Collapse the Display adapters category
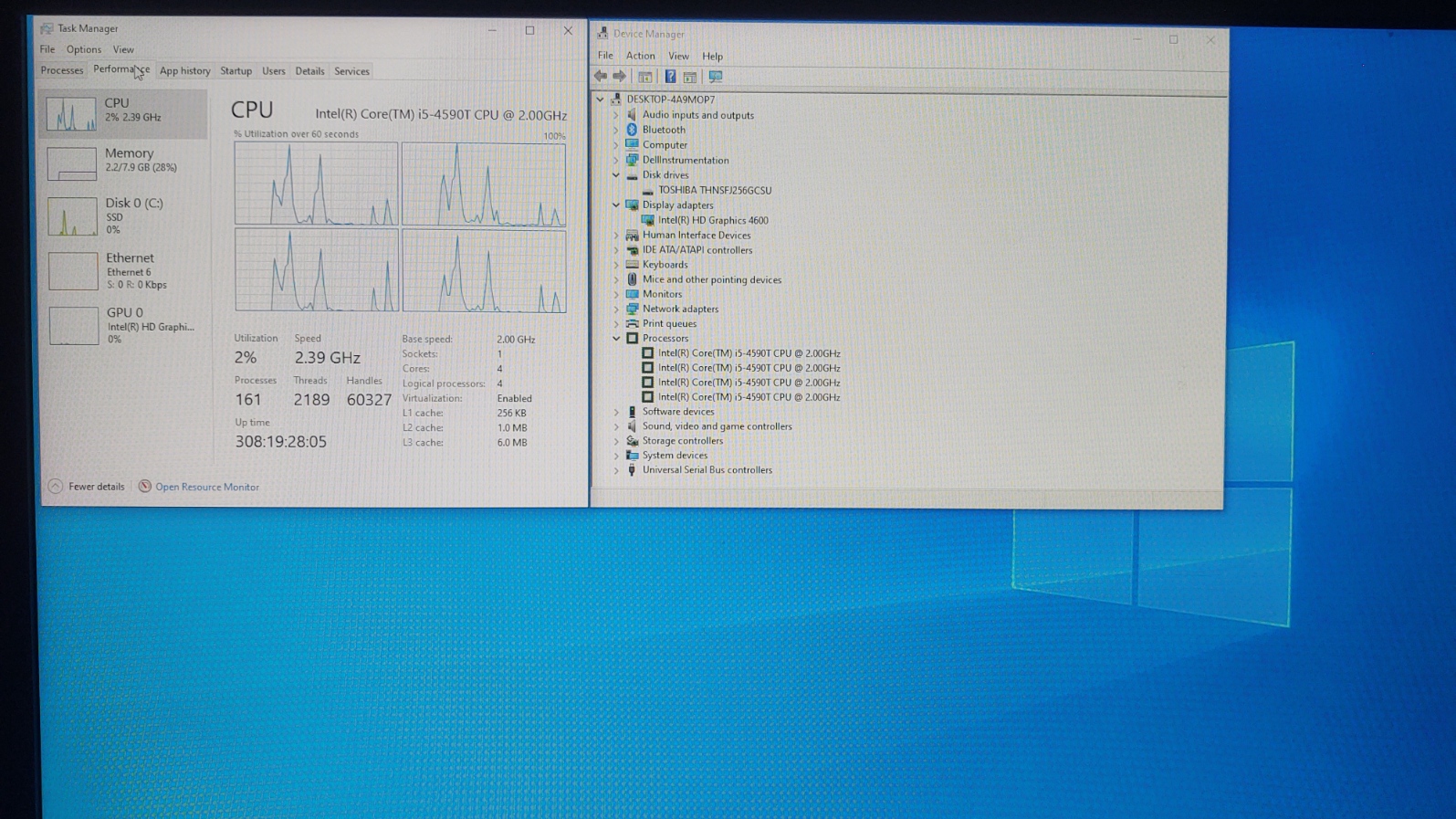 click(x=616, y=205)
